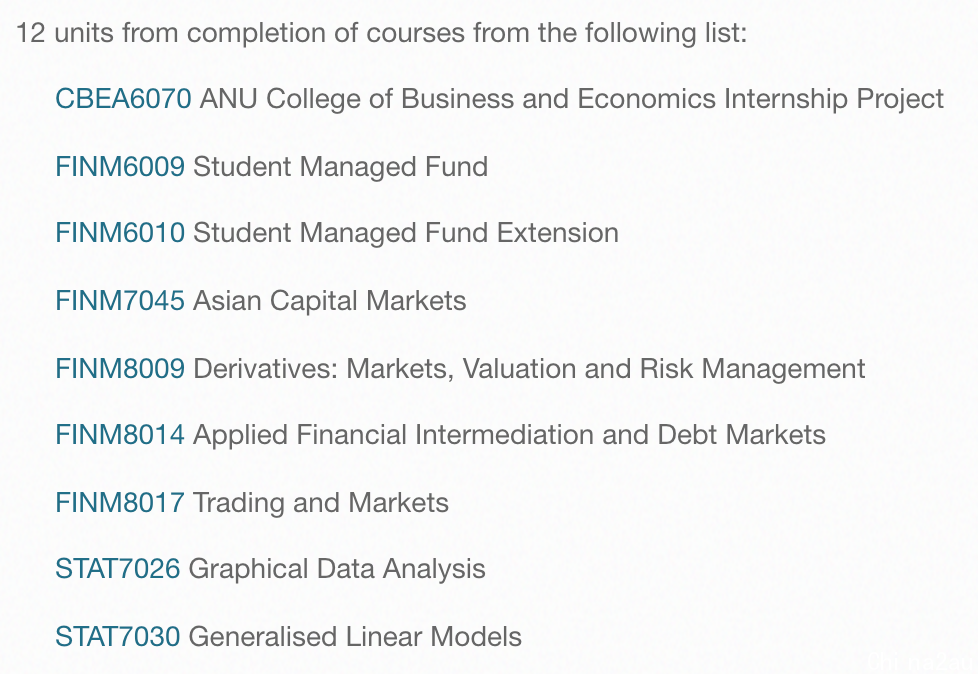978x674 pixels.
Task: Follow the STAT7026 course link
Action: pyautogui.click(x=117, y=569)
